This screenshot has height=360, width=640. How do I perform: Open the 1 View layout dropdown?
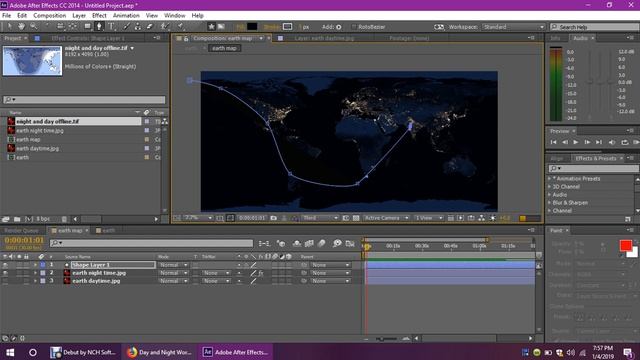pyautogui.click(x=429, y=218)
